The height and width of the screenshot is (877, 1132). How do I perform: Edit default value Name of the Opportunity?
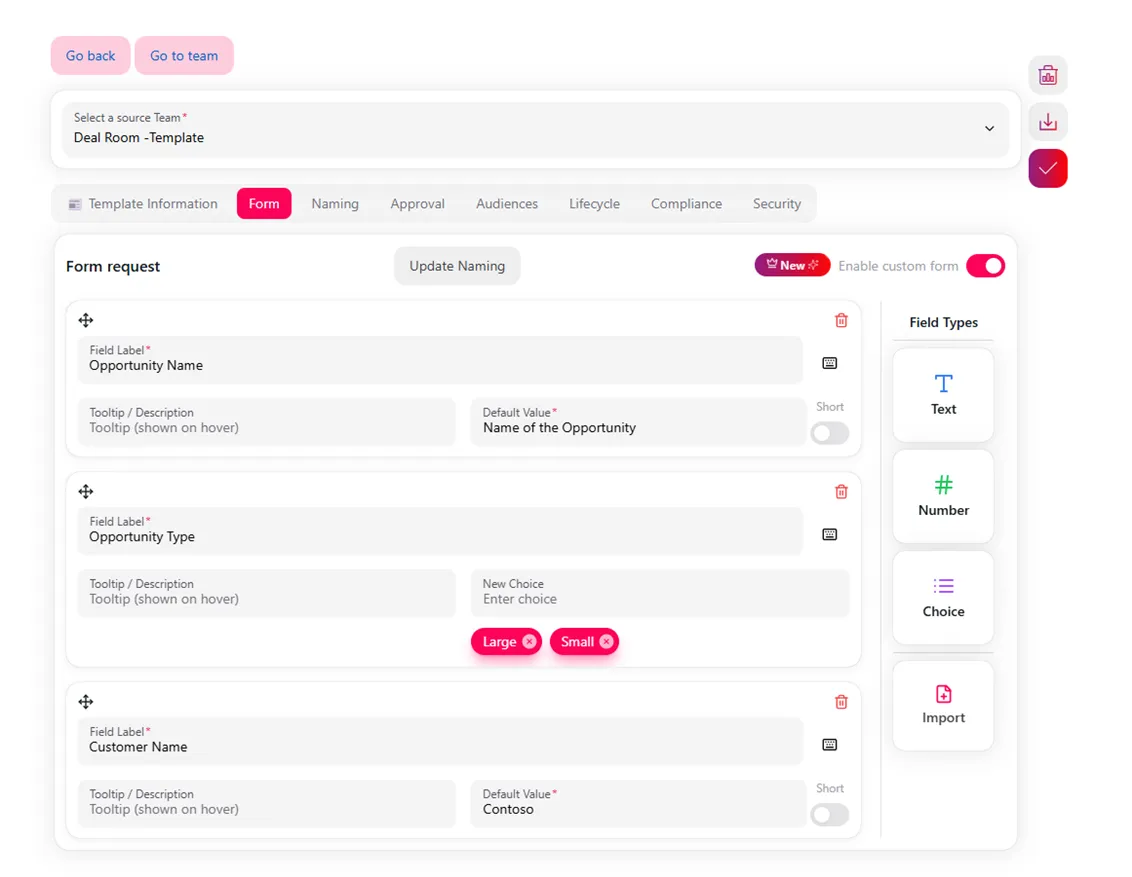pos(638,422)
